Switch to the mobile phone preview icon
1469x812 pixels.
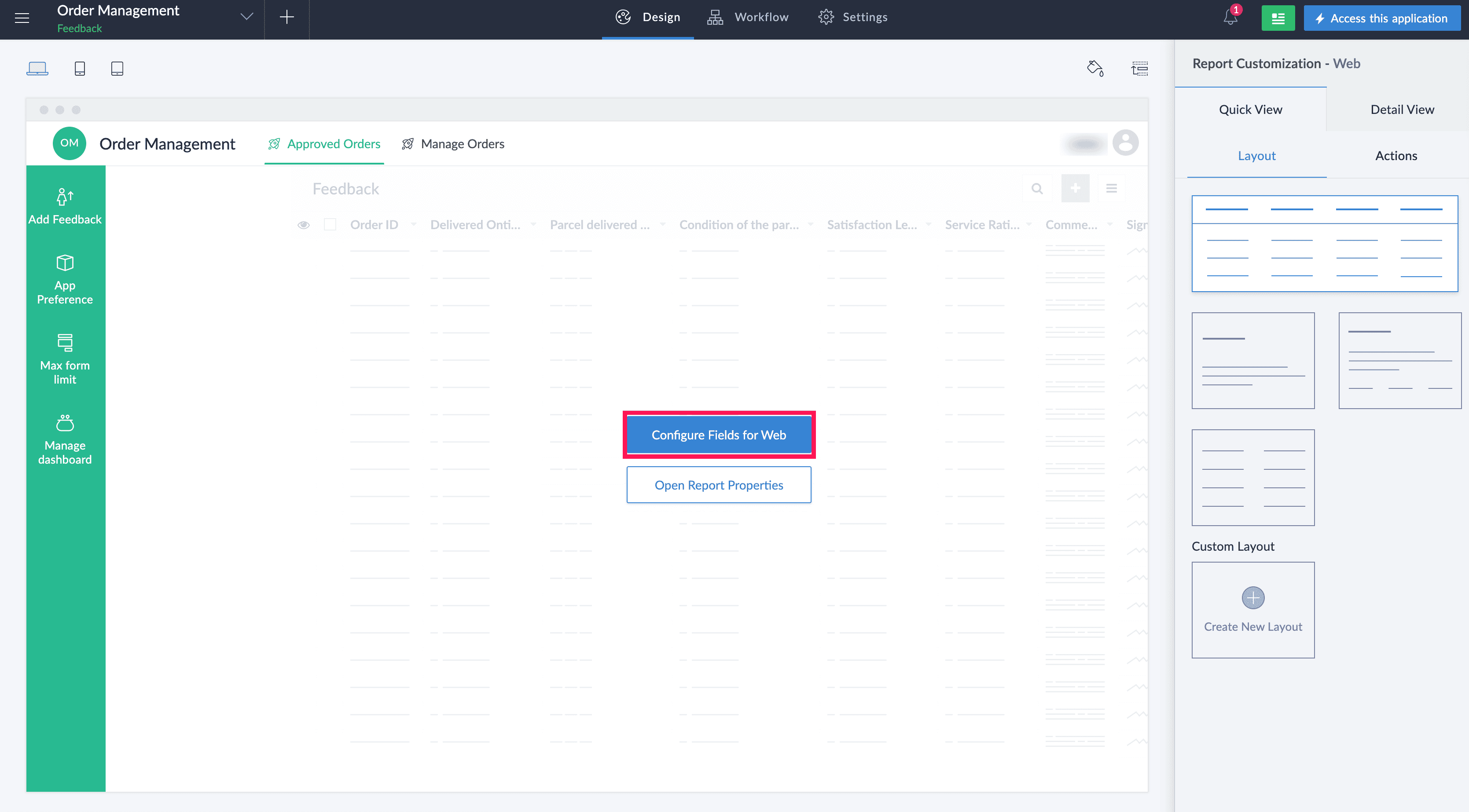pyautogui.click(x=80, y=69)
